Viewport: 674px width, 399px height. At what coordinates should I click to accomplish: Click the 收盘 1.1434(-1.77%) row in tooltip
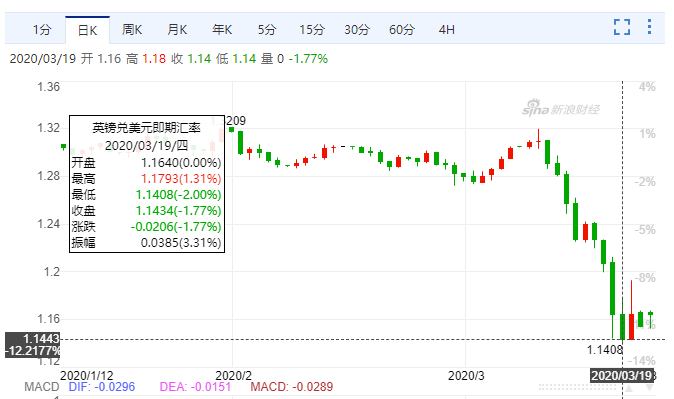[147, 211]
